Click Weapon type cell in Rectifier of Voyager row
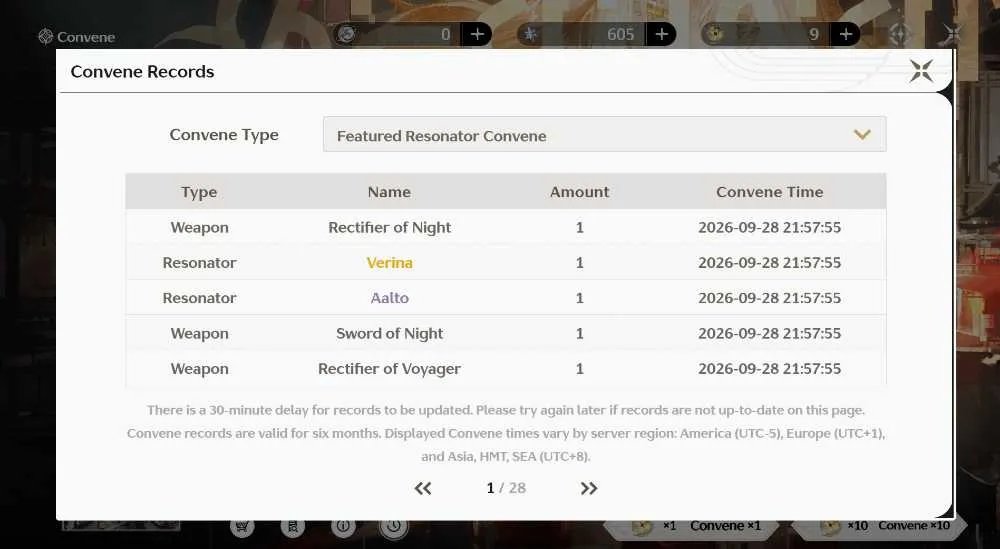 [x=200, y=369]
